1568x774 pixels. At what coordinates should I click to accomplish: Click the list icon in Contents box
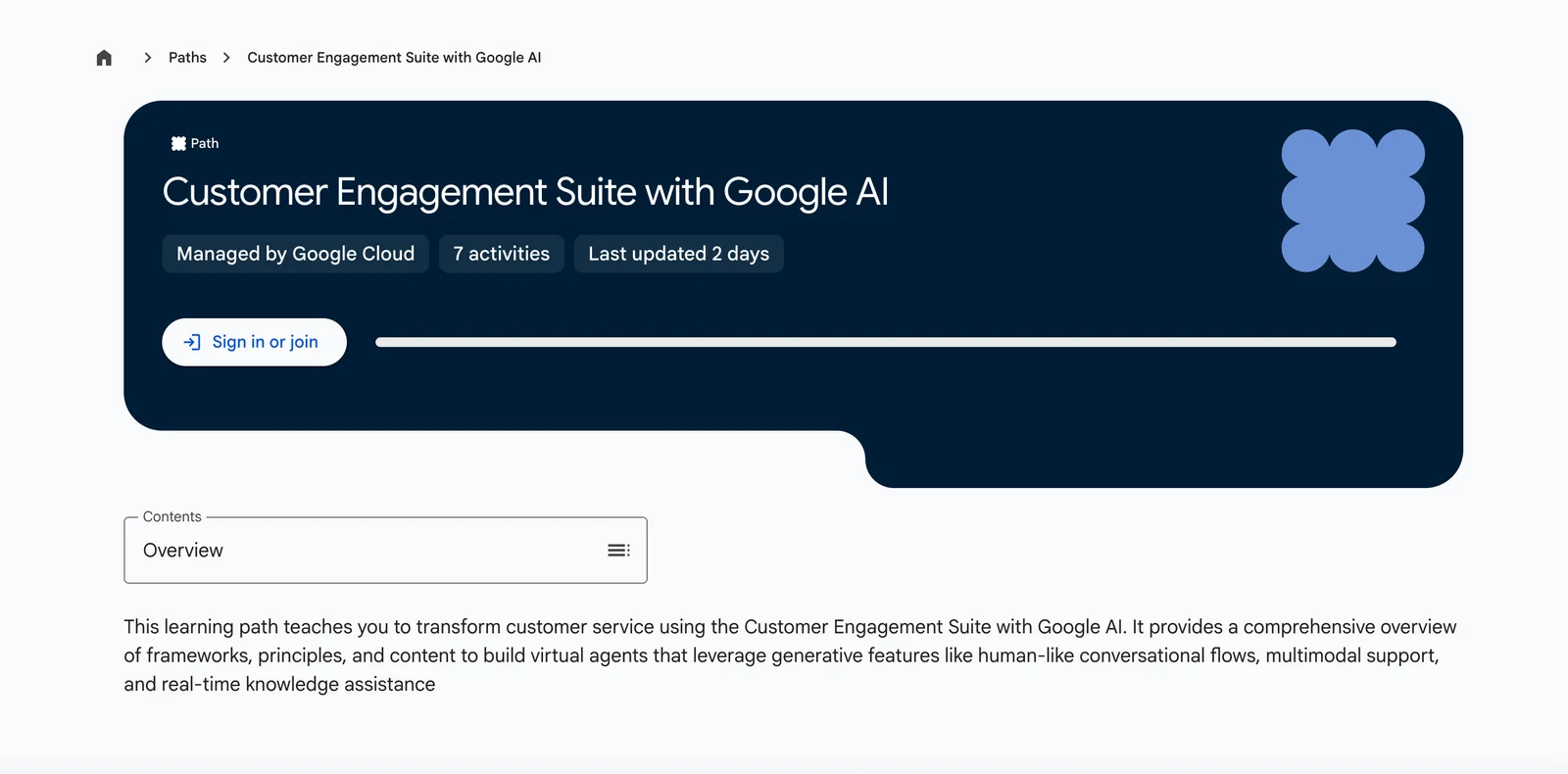[618, 551]
